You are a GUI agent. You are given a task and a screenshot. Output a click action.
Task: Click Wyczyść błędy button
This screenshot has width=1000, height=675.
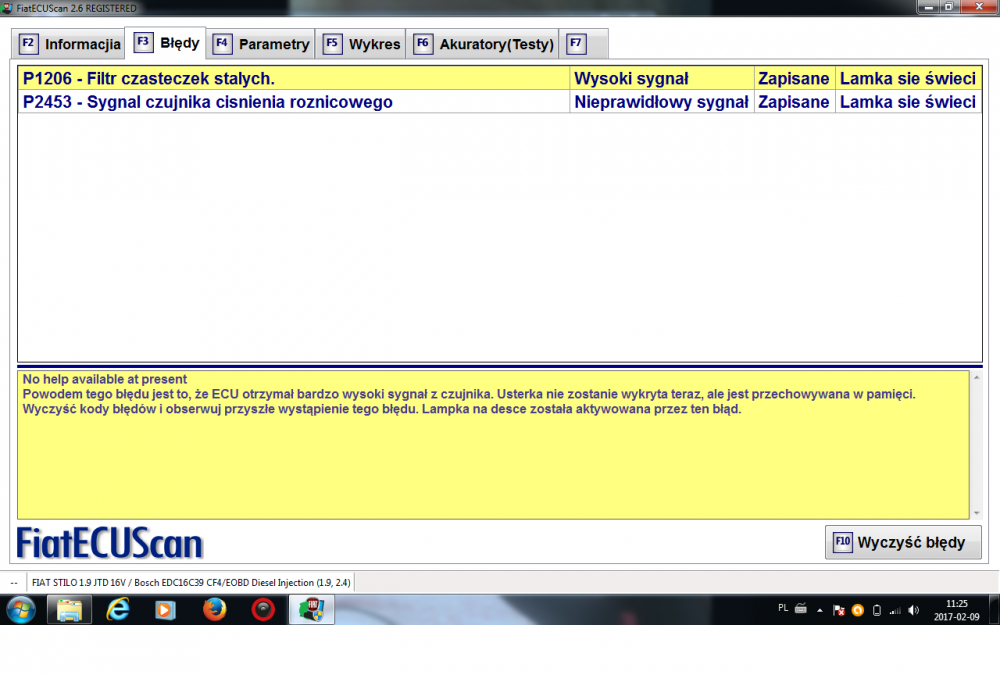902,542
